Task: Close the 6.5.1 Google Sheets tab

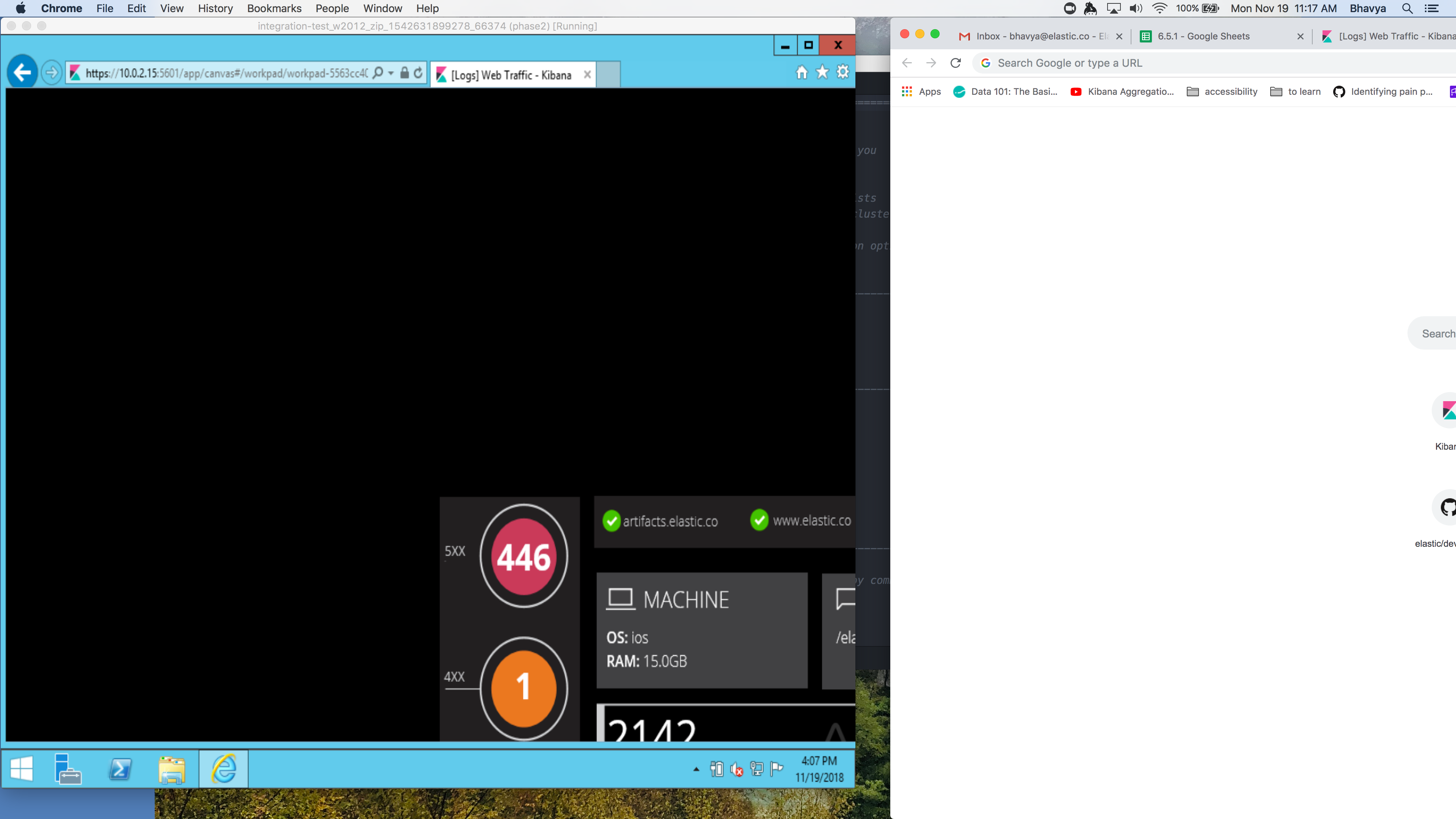Action: (x=1300, y=36)
